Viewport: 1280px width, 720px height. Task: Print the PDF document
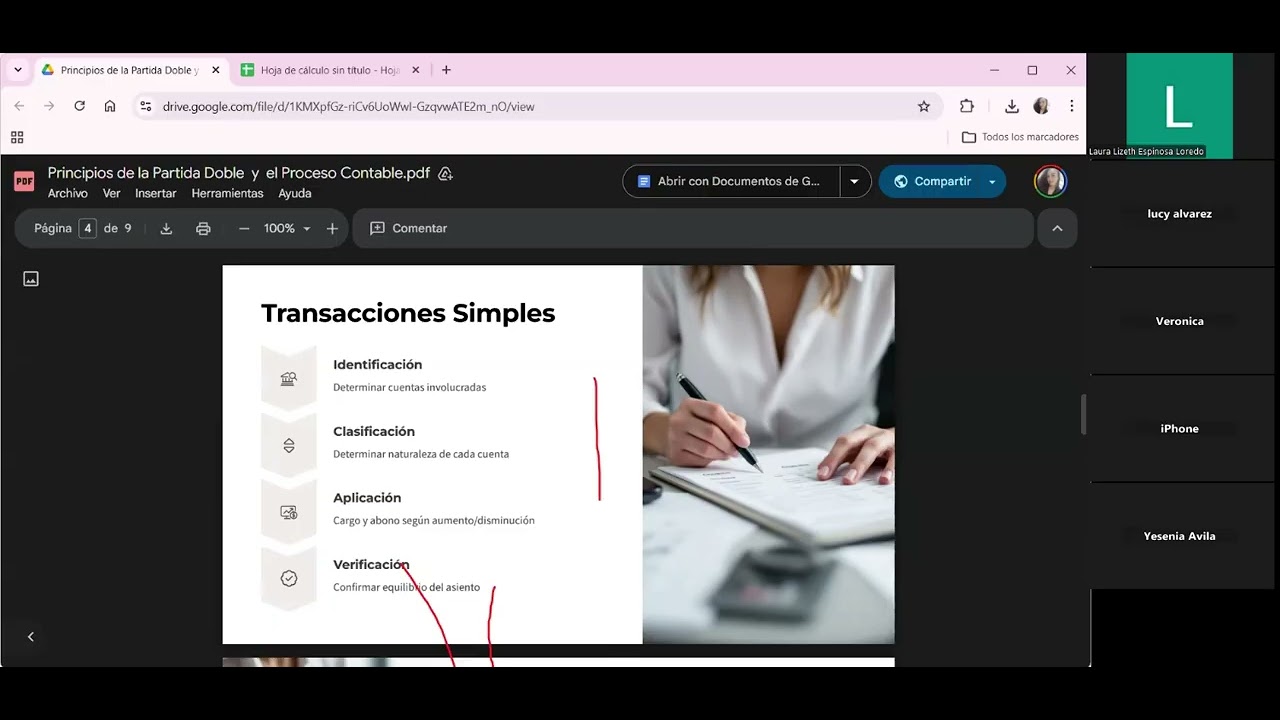[x=203, y=228]
